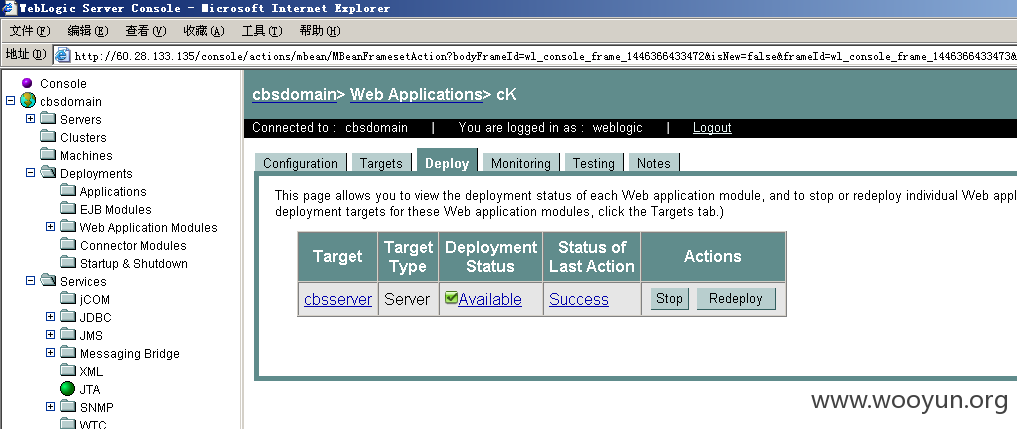Click the purple Console icon
The height and width of the screenshot is (429, 1017).
(27, 83)
